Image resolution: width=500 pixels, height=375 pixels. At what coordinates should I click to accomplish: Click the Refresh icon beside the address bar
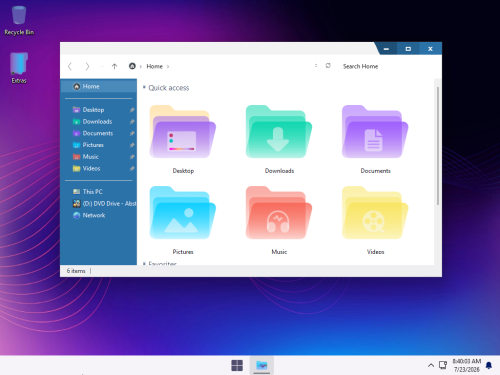click(x=328, y=66)
